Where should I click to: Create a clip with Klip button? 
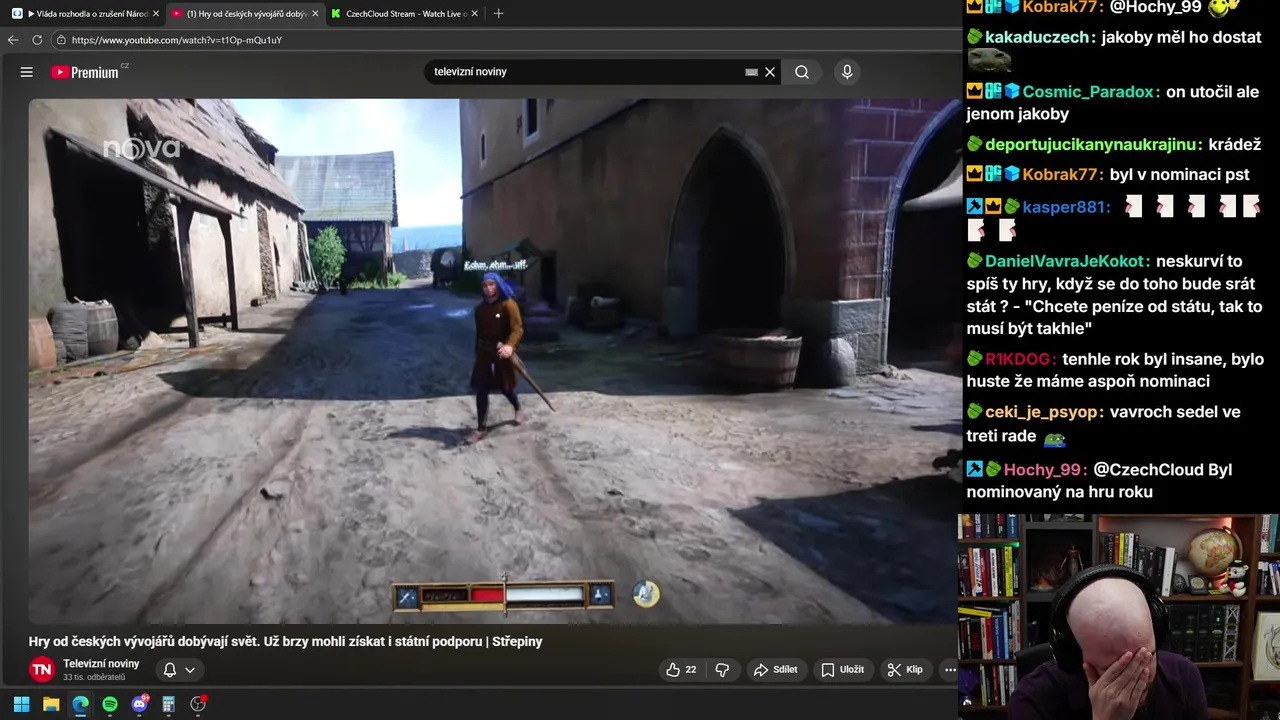point(905,669)
